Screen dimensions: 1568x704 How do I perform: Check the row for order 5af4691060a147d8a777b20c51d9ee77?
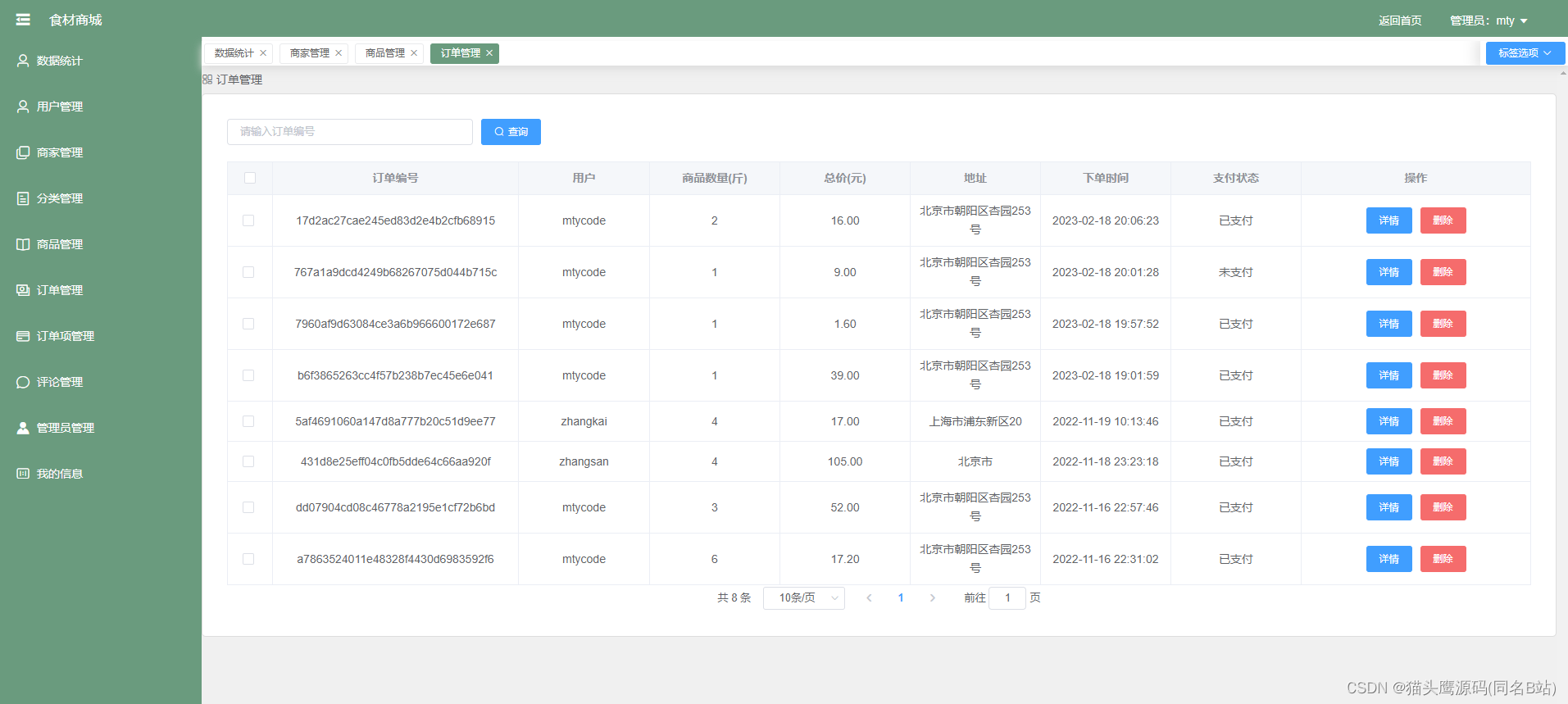248,421
